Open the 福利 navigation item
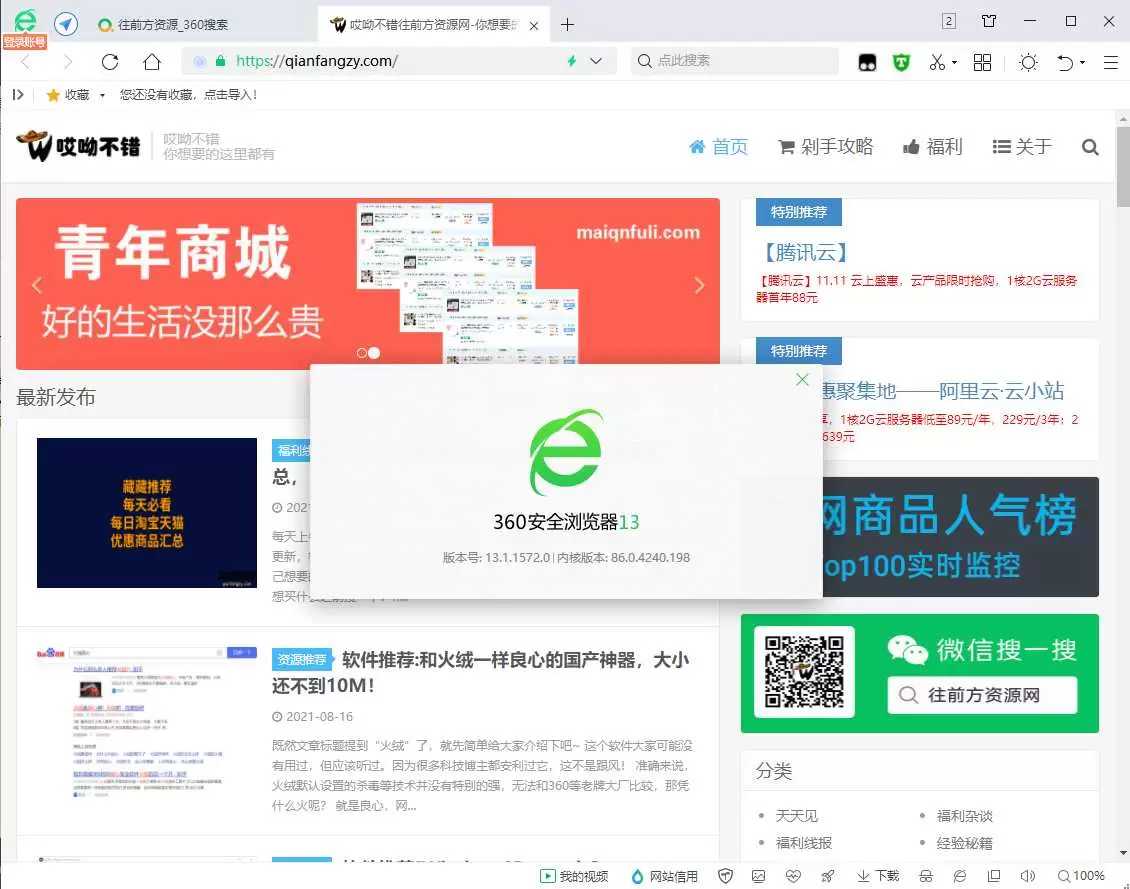 coord(933,147)
